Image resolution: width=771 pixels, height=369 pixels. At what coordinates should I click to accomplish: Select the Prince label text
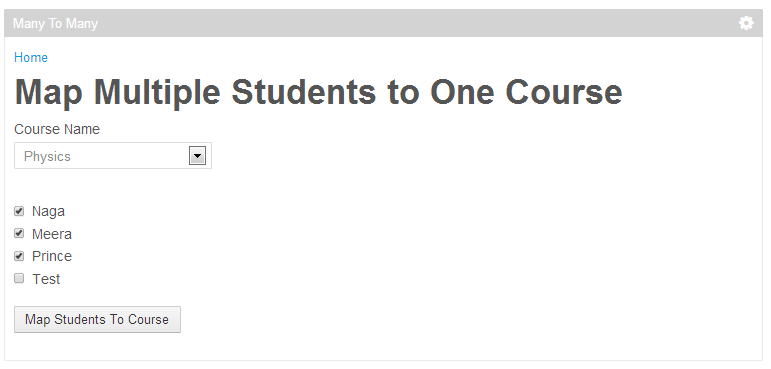click(52, 256)
